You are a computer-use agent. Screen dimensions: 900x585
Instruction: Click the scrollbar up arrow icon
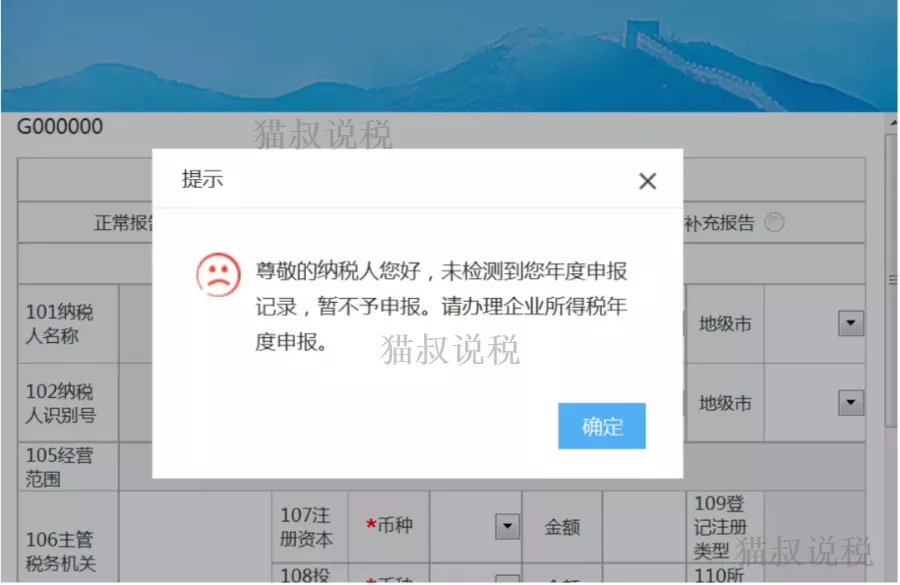(x=890, y=122)
